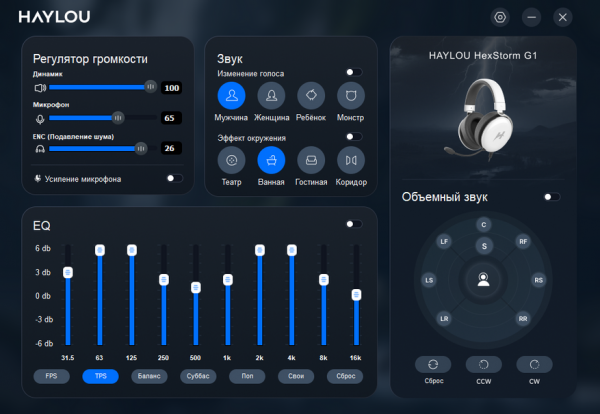Toggle the EQ switch

354,224
